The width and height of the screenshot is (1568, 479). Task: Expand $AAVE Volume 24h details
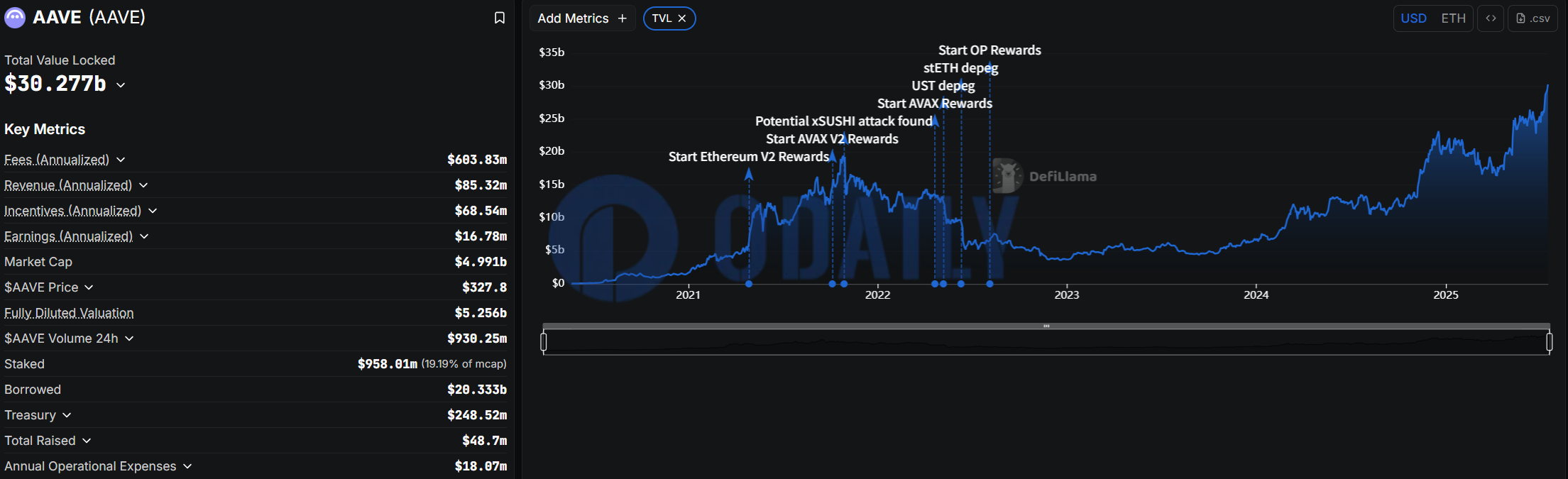click(129, 338)
